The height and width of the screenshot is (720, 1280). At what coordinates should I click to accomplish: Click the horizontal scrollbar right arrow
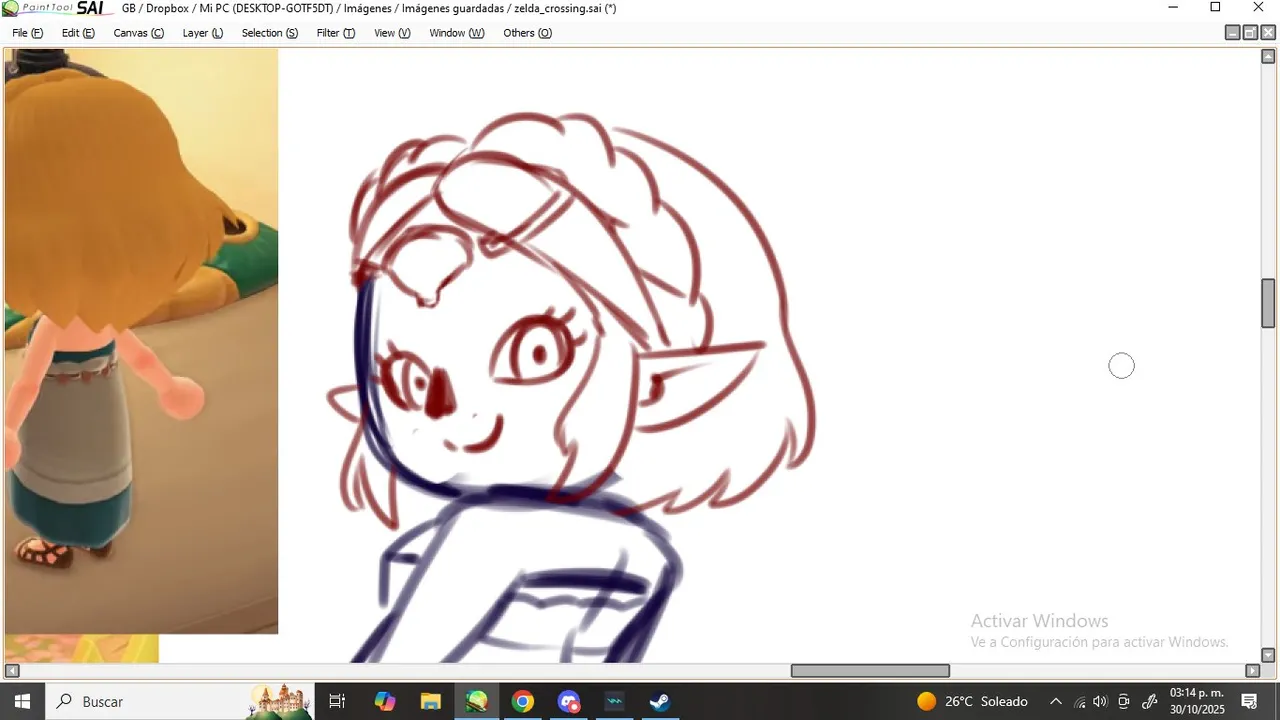pos(1252,671)
